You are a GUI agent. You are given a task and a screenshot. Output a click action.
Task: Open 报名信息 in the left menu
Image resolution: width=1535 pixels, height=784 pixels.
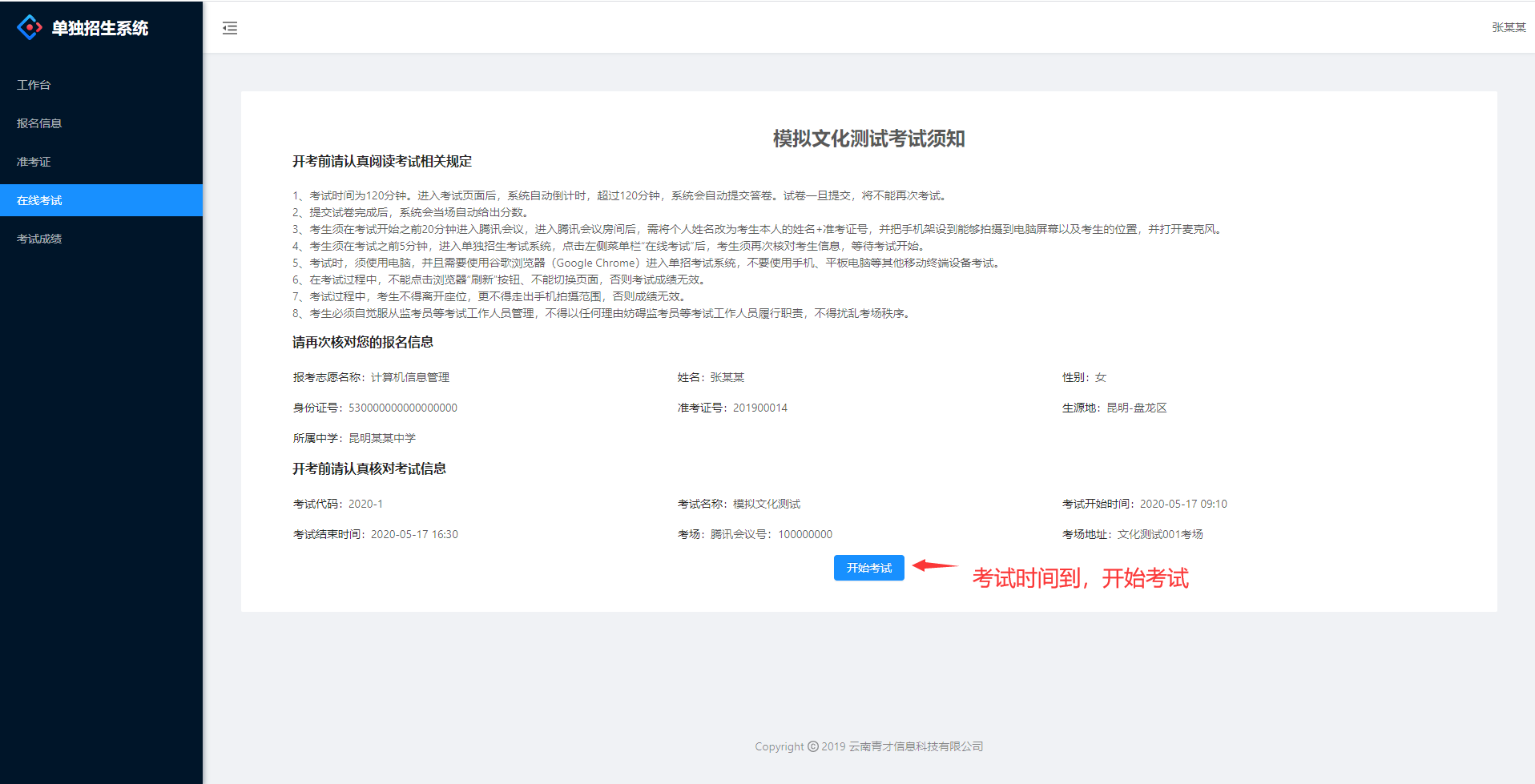pos(38,123)
